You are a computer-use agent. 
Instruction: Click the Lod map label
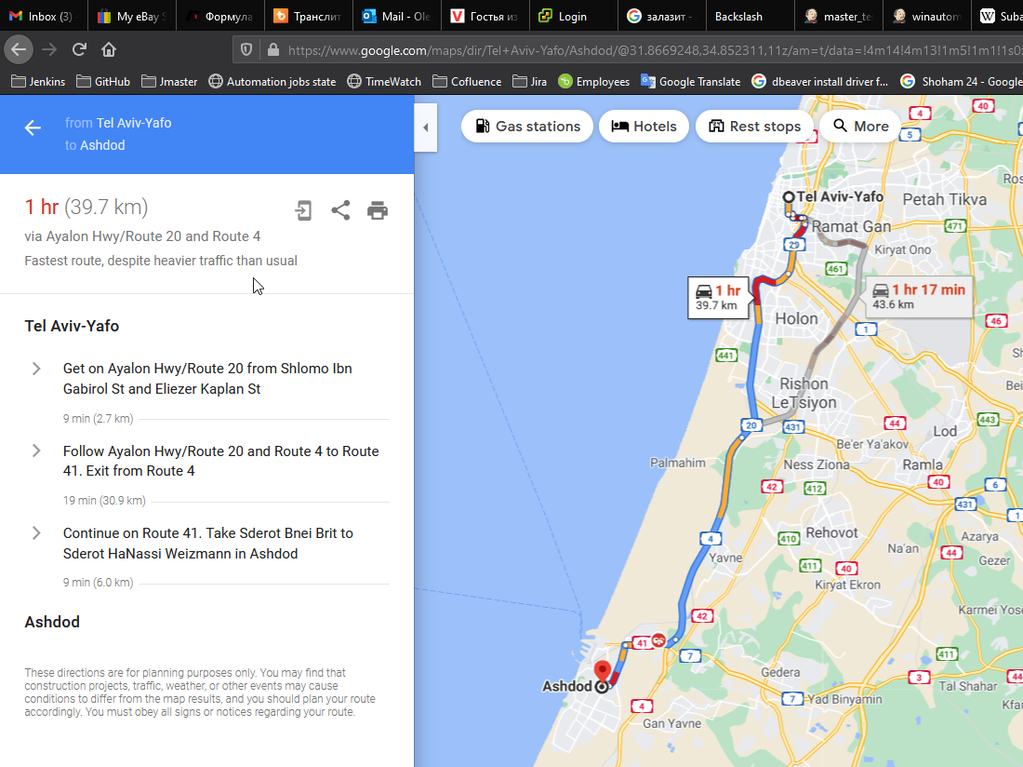coord(945,431)
